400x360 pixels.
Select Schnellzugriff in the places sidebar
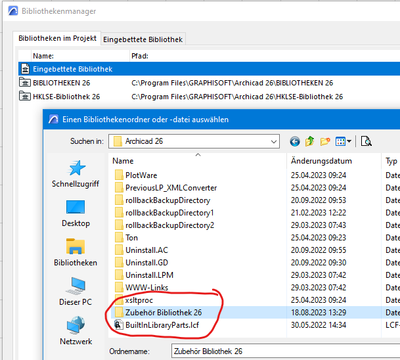pyautogui.click(x=75, y=174)
